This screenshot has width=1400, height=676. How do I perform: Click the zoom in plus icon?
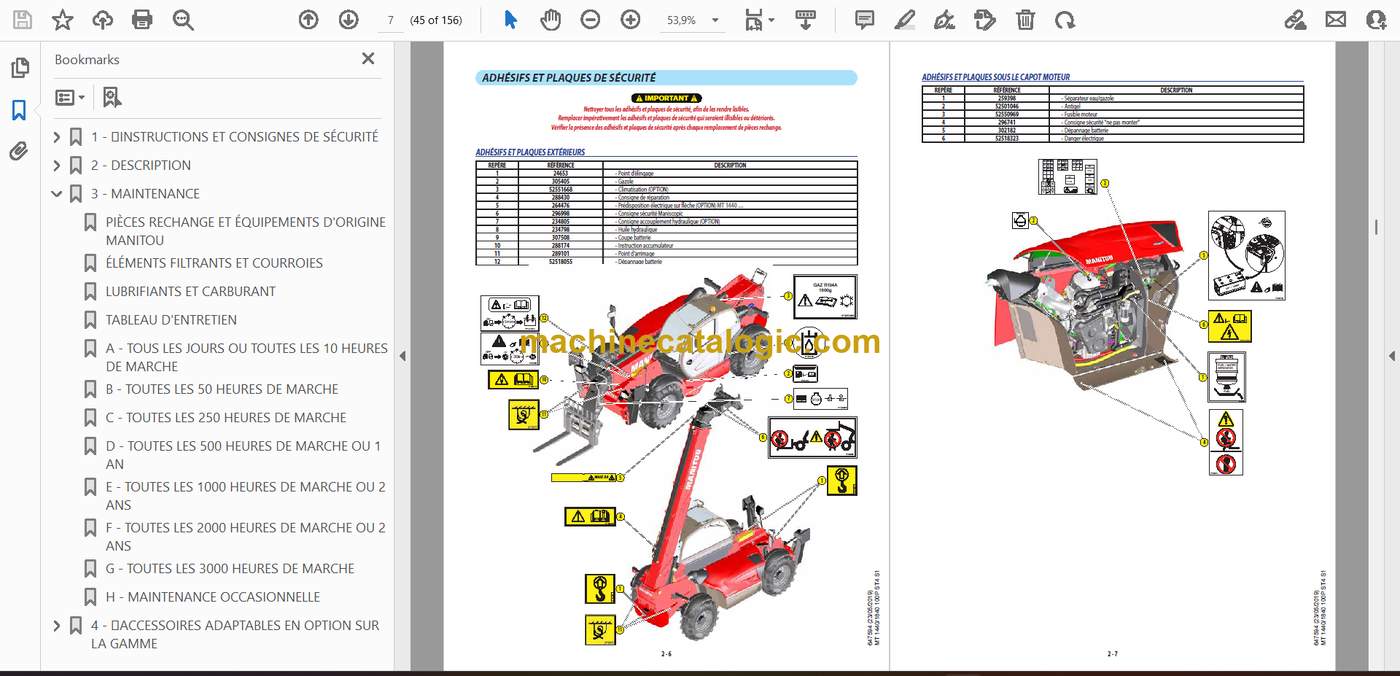[x=630, y=19]
